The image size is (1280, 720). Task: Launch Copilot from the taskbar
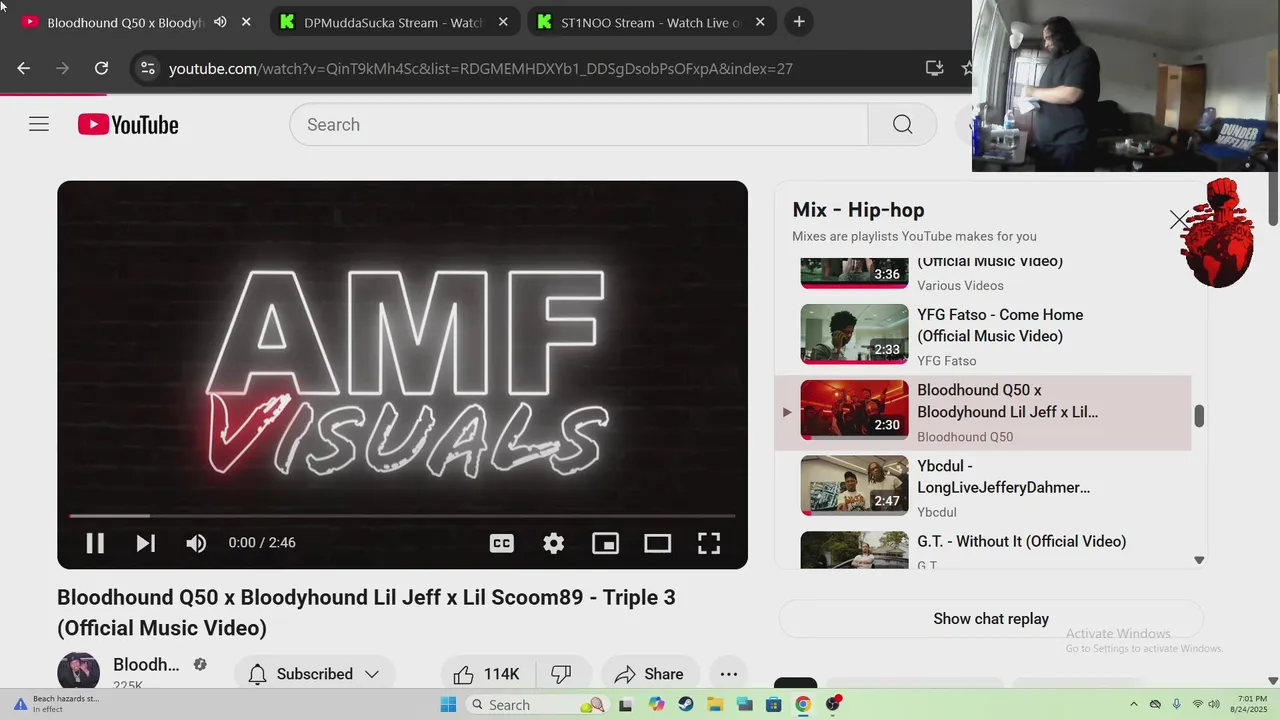point(656,704)
